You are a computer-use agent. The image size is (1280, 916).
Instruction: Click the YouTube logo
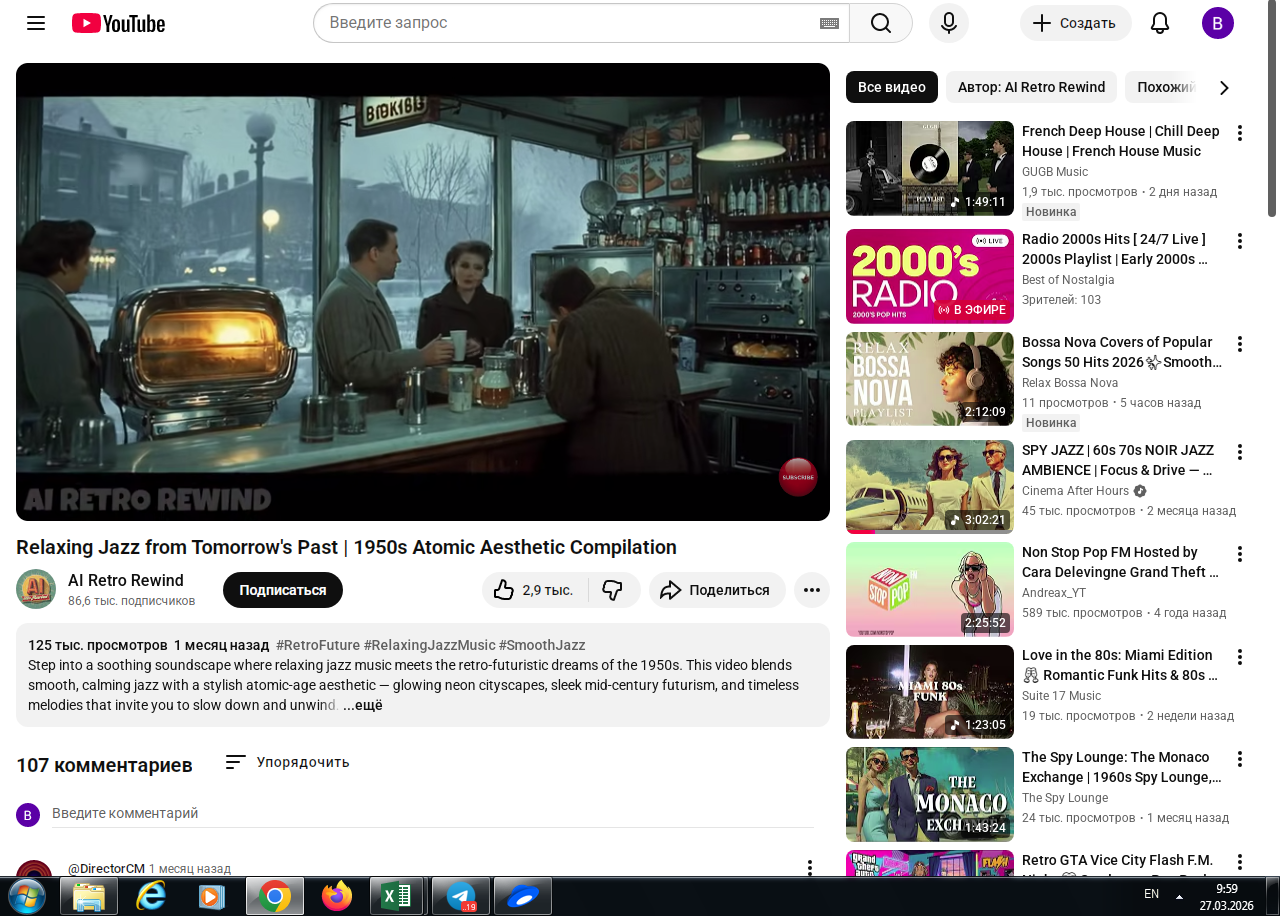[118, 23]
